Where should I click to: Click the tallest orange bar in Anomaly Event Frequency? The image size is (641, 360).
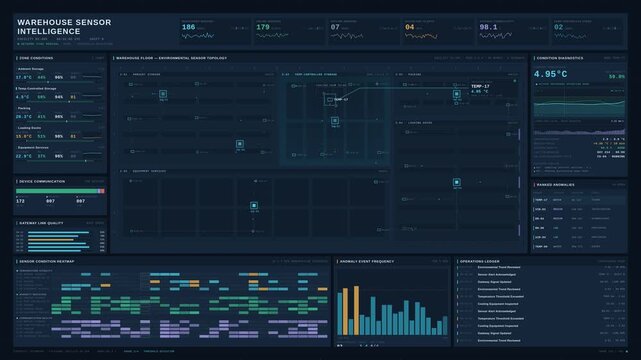[356, 311]
